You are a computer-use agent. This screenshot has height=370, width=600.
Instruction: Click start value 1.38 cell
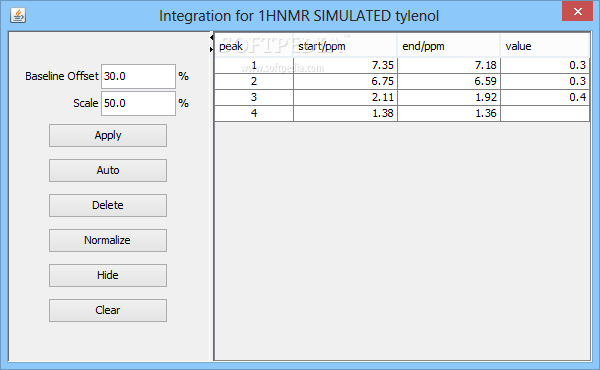[x=346, y=113]
